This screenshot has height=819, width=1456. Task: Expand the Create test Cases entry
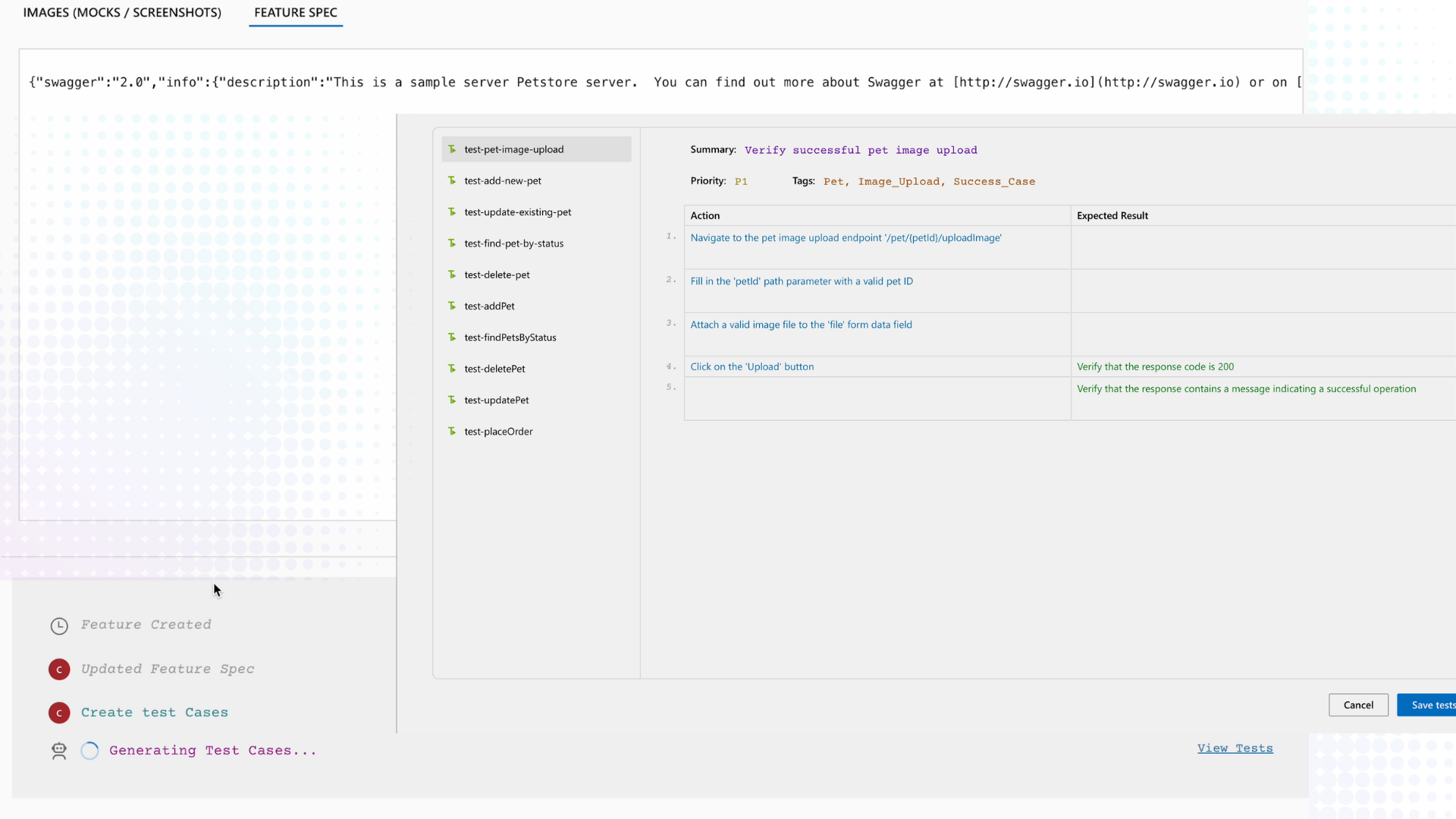click(154, 711)
